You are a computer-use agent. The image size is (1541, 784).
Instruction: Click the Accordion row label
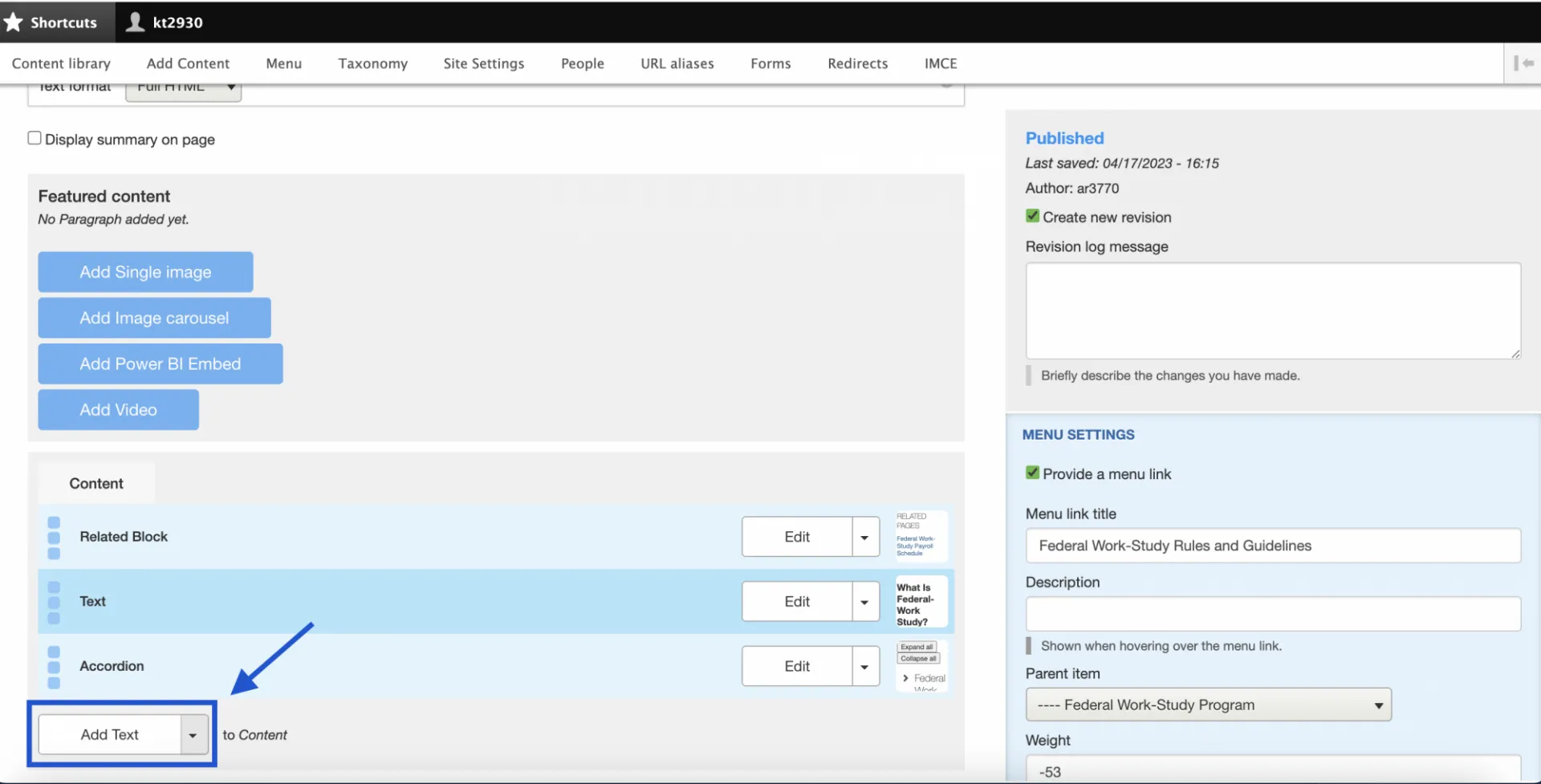[112, 666]
